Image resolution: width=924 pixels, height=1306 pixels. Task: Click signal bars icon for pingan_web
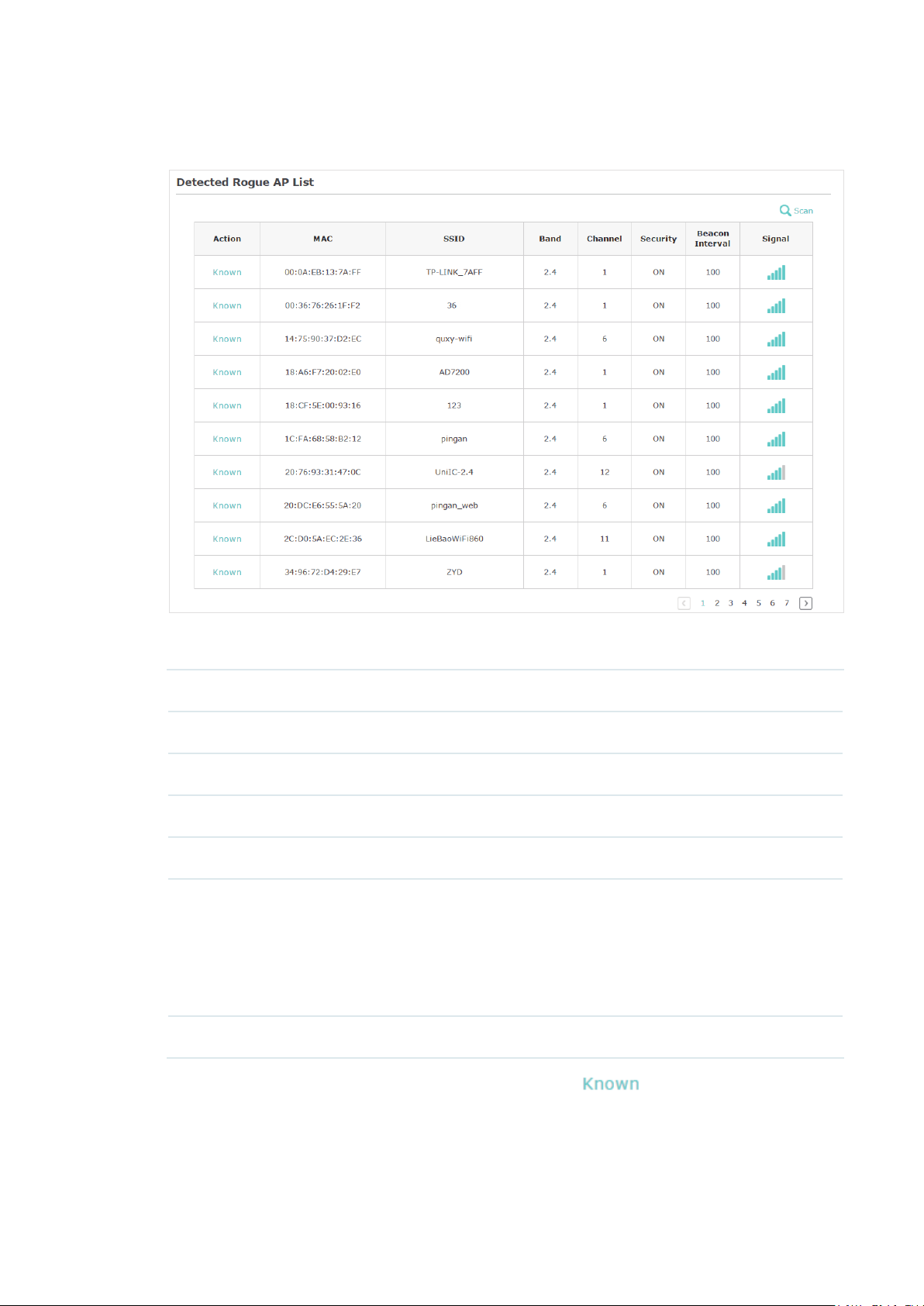pyautogui.click(x=776, y=505)
